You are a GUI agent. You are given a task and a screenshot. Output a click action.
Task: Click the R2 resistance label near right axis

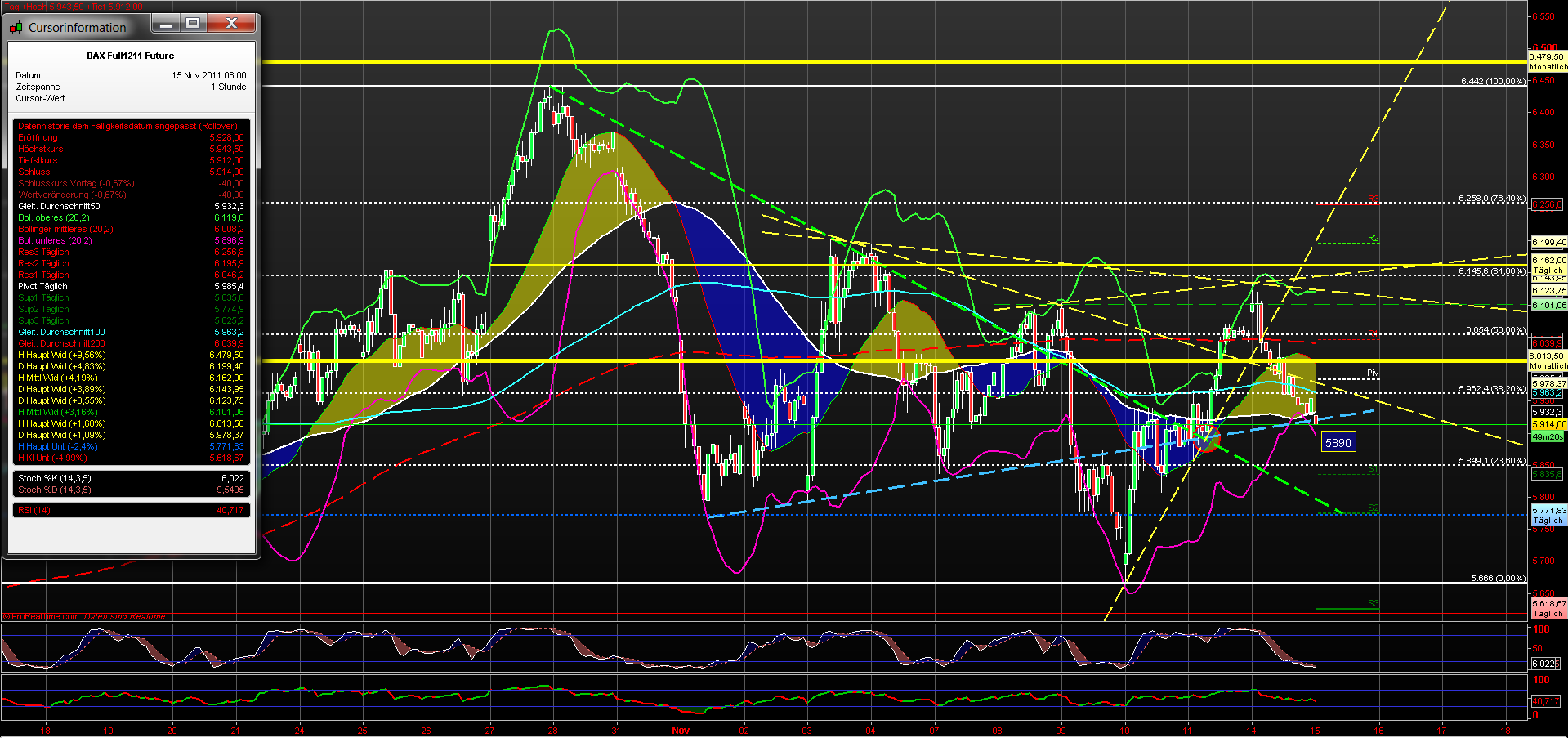click(1373, 239)
